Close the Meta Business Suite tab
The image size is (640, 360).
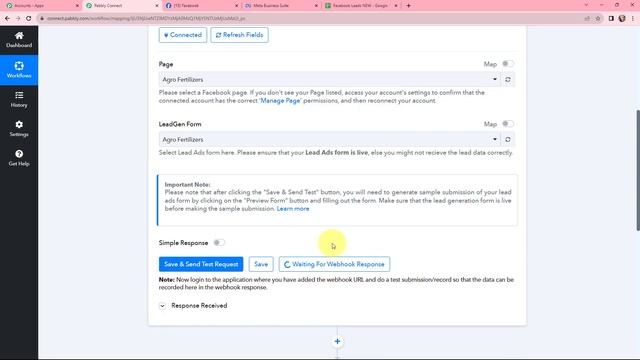pyautogui.click(x=316, y=6)
